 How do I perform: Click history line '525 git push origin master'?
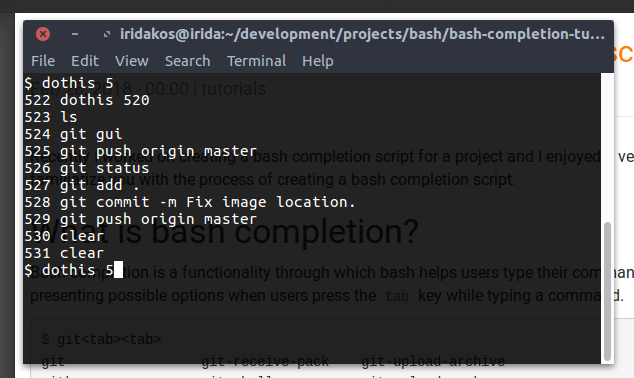coord(141,151)
